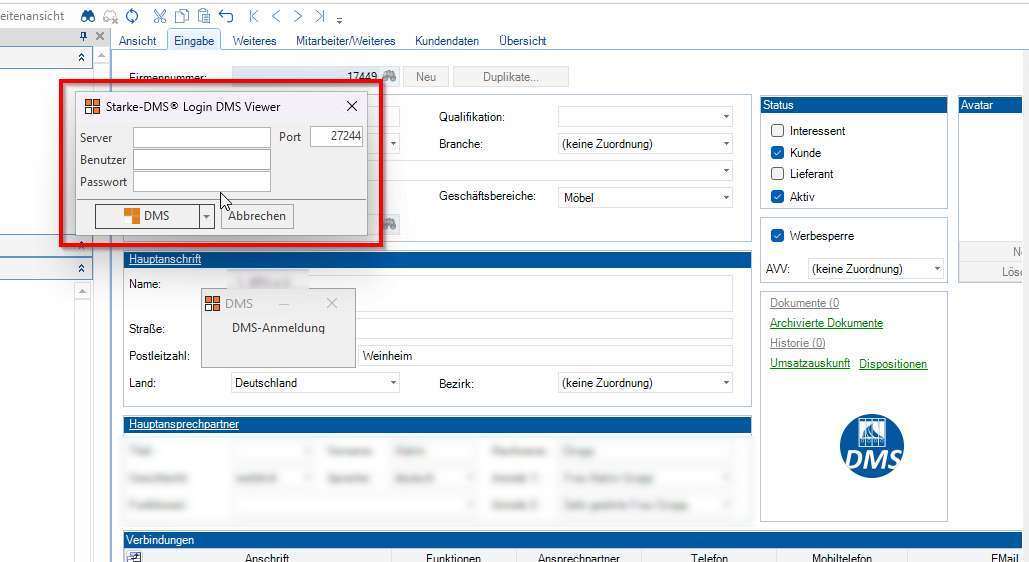
Task: Click the Firmennummer field showing 17449
Action: coord(307,77)
